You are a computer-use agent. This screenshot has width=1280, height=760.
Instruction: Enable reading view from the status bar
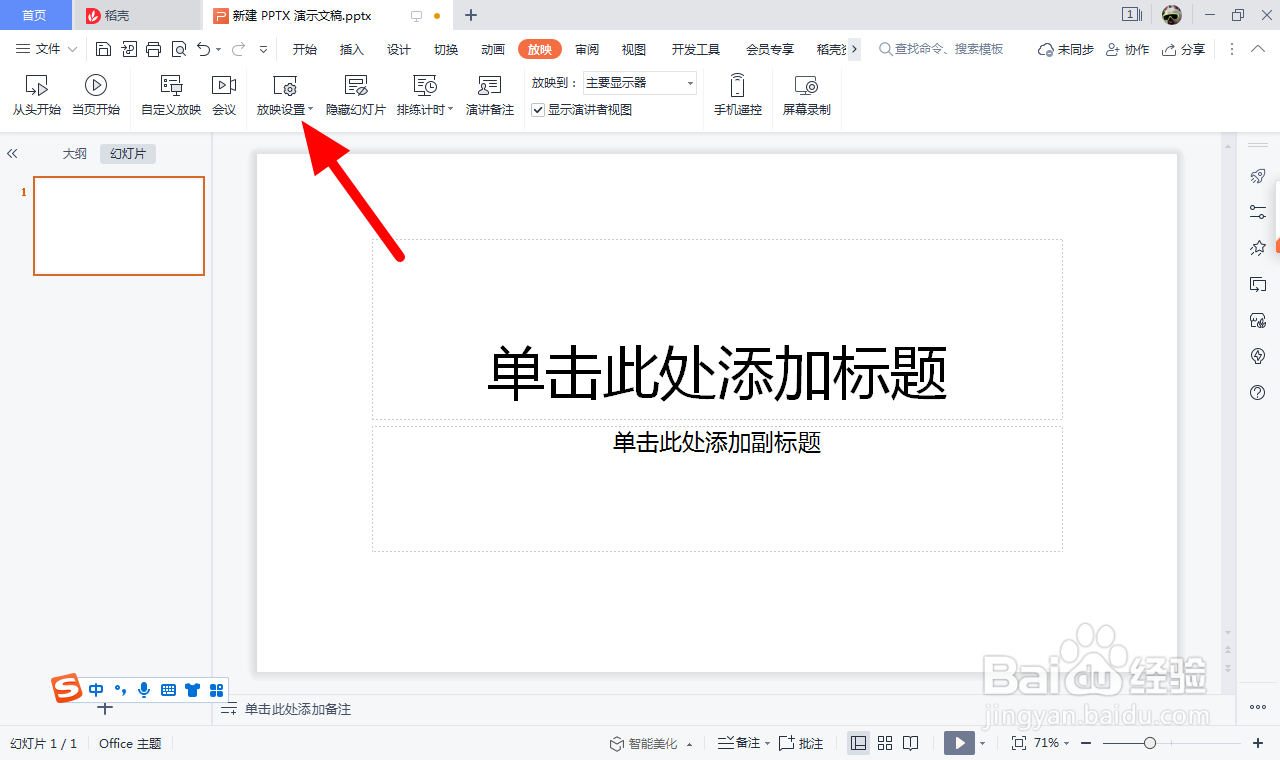(910, 743)
